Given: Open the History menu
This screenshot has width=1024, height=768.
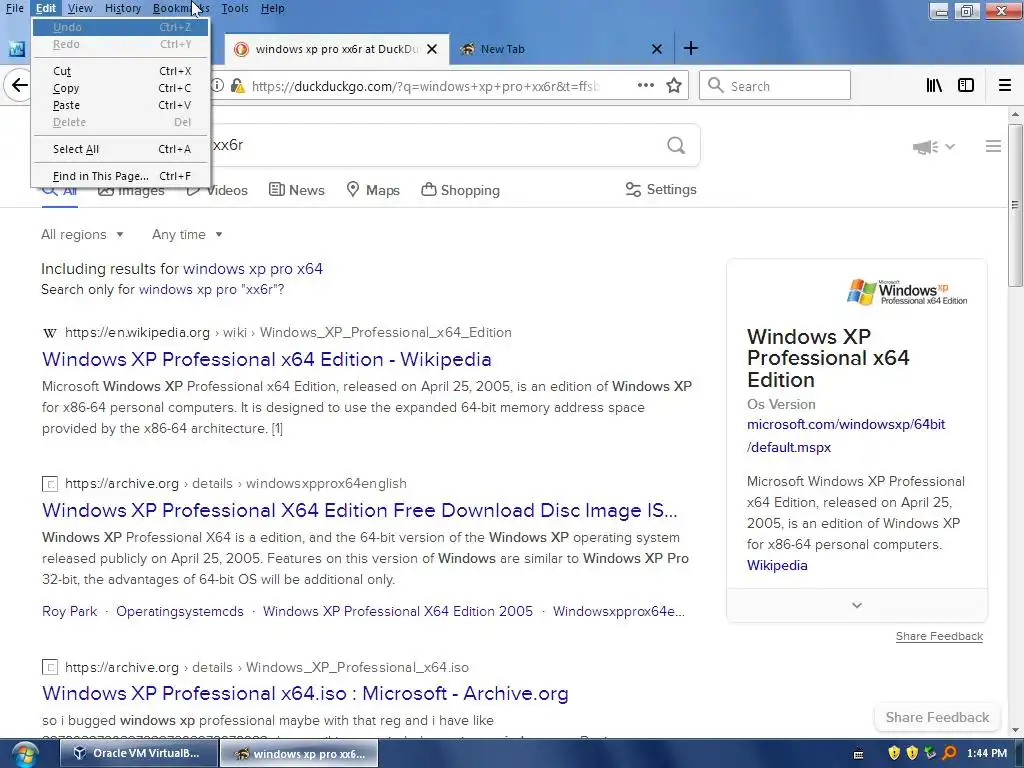Looking at the screenshot, I should click(x=123, y=8).
